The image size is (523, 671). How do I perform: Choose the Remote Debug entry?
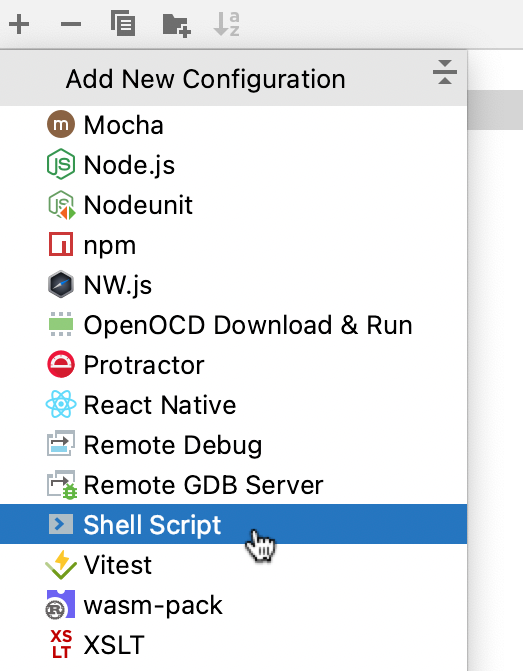coord(233,445)
